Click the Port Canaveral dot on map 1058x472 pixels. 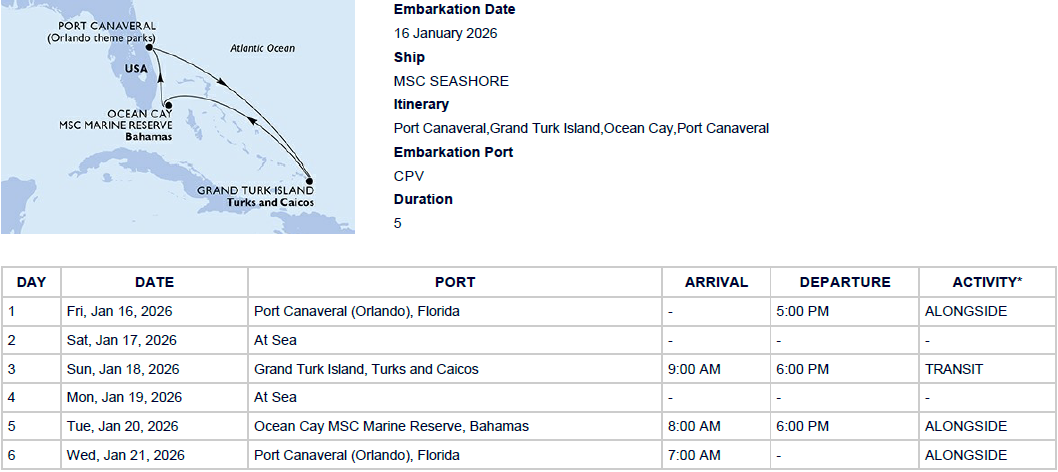click(149, 47)
